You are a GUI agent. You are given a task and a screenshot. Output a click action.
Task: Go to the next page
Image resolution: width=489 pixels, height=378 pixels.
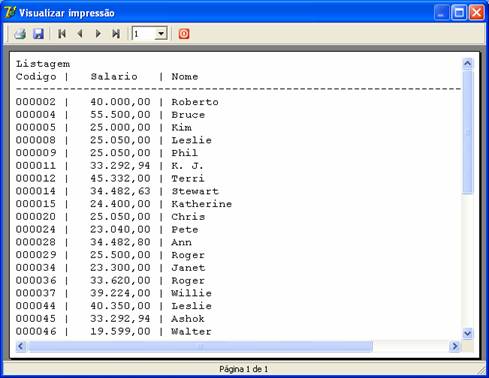click(x=98, y=34)
